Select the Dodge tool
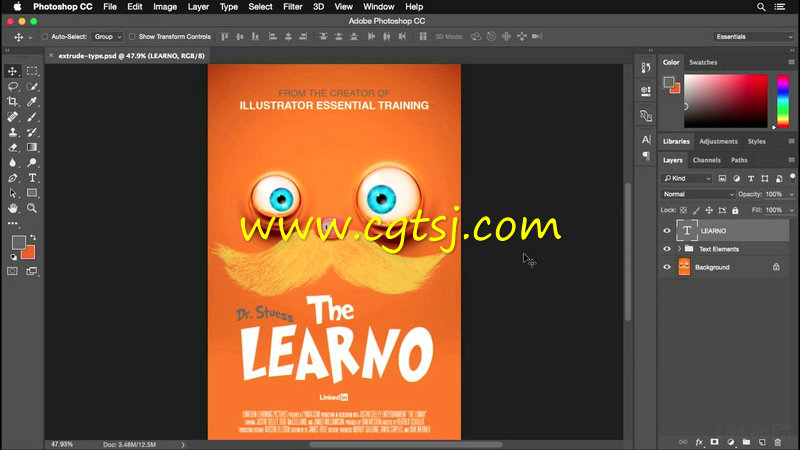The height and width of the screenshot is (450, 800). [x=32, y=163]
